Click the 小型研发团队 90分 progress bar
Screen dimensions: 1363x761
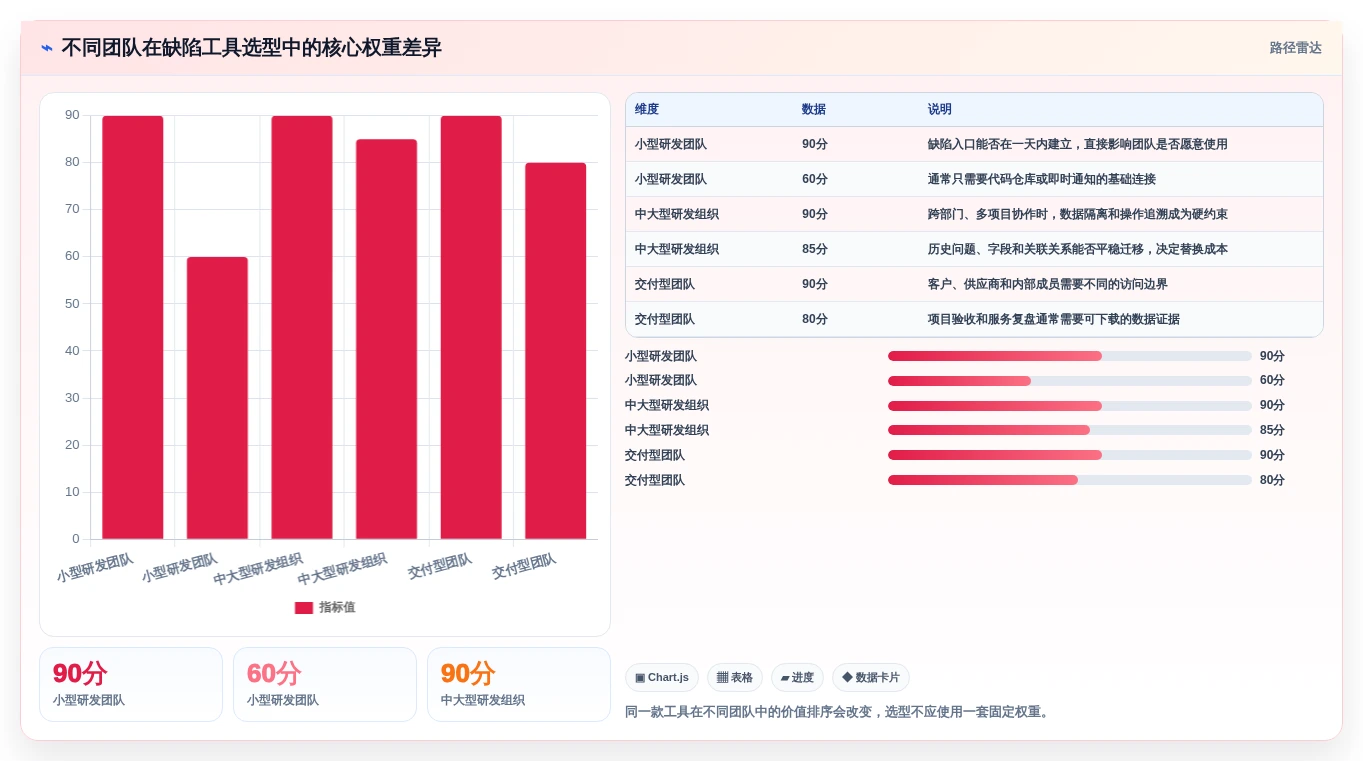pos(1070,356)
